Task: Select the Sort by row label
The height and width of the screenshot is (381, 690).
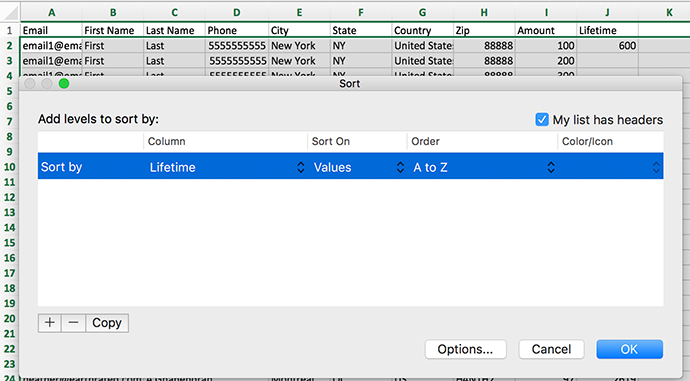Action: point(62,167)
